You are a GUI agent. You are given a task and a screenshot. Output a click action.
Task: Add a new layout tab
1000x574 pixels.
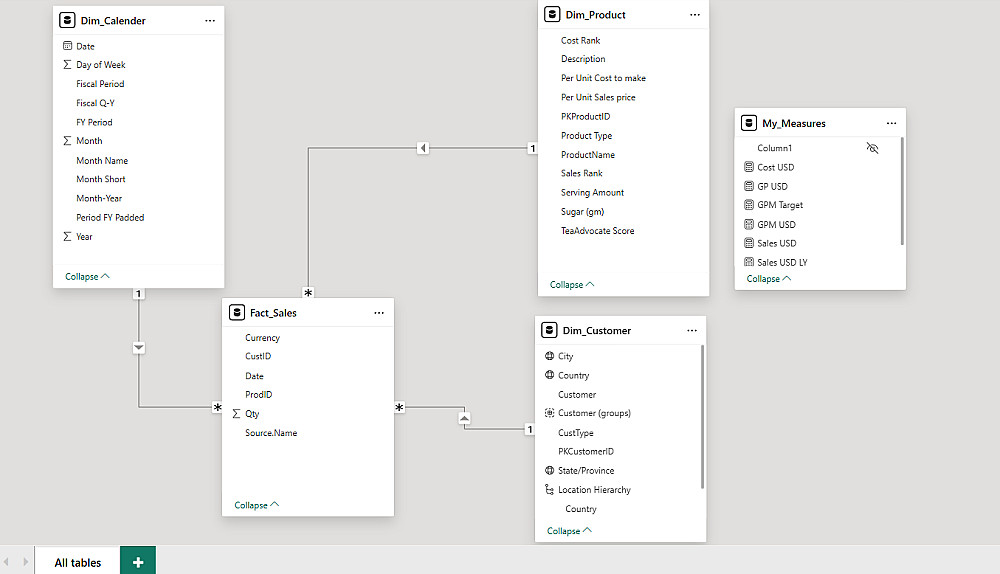137,562
